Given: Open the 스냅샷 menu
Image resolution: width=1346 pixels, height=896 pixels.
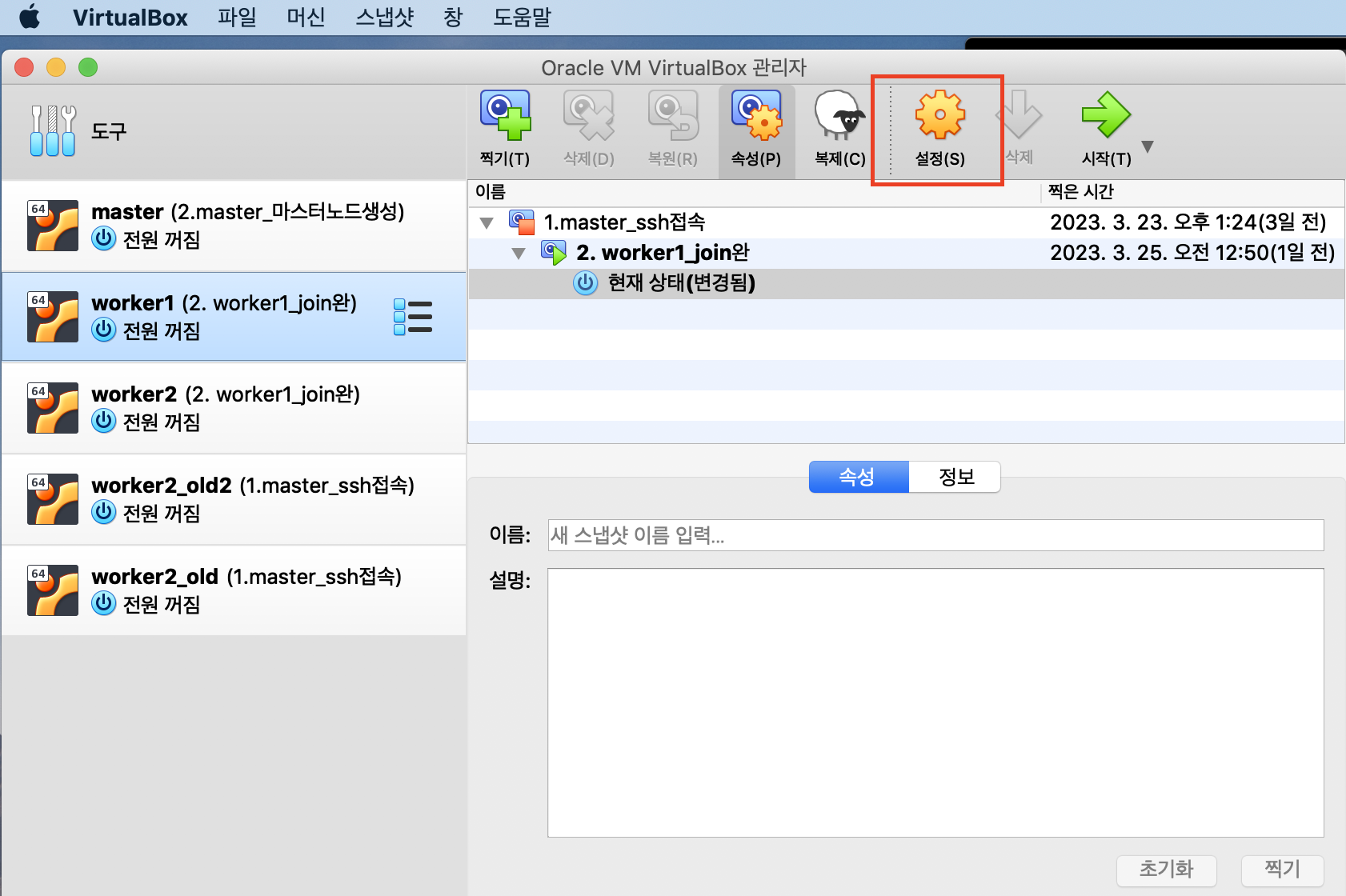Looking at the screenshot, I should tap(385, 17).
